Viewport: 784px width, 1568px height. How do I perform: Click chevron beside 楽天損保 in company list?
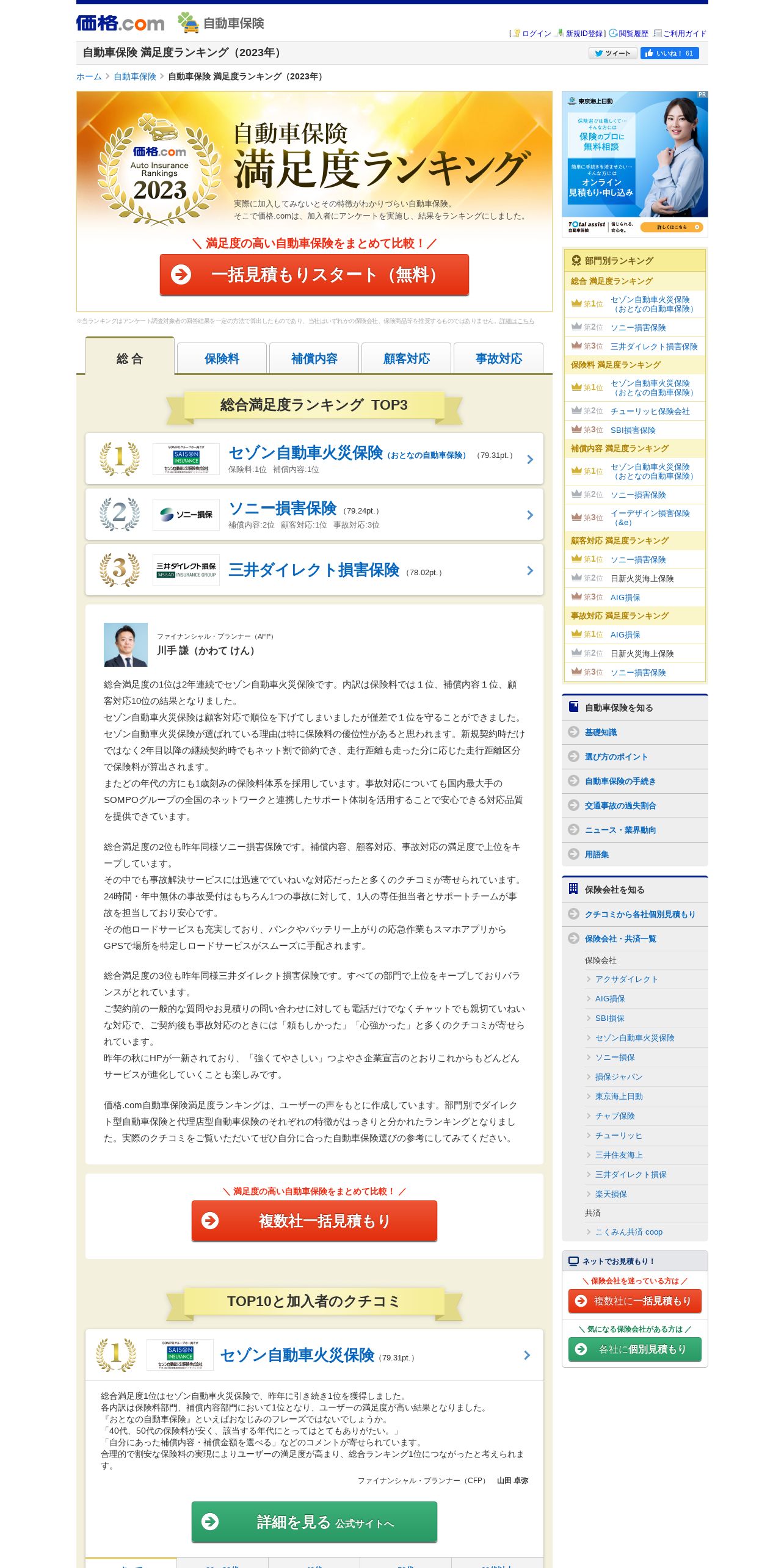[589, 1194]
